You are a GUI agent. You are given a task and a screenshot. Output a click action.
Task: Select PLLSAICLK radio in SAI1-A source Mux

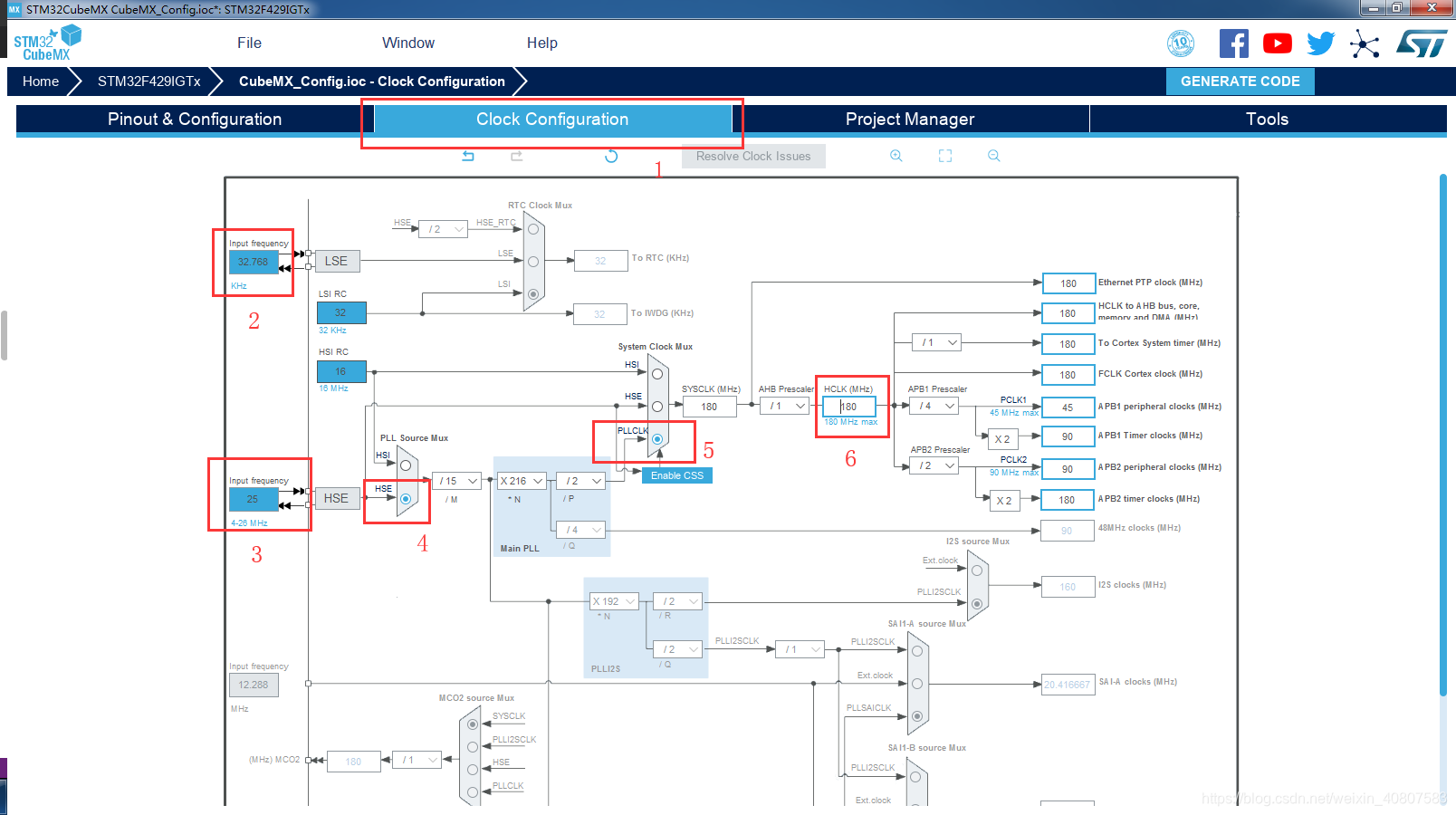click(917, 716)
